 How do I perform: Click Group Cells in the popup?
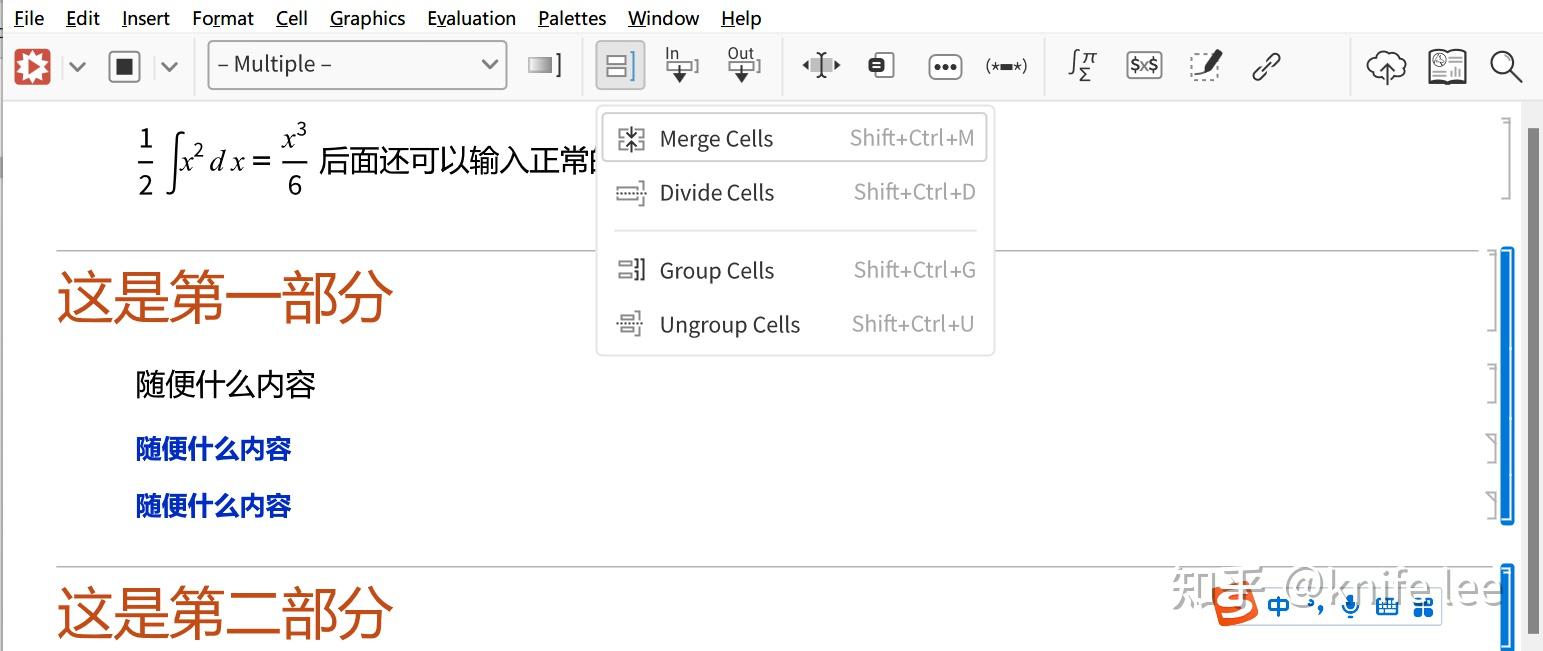click(716, 270)
